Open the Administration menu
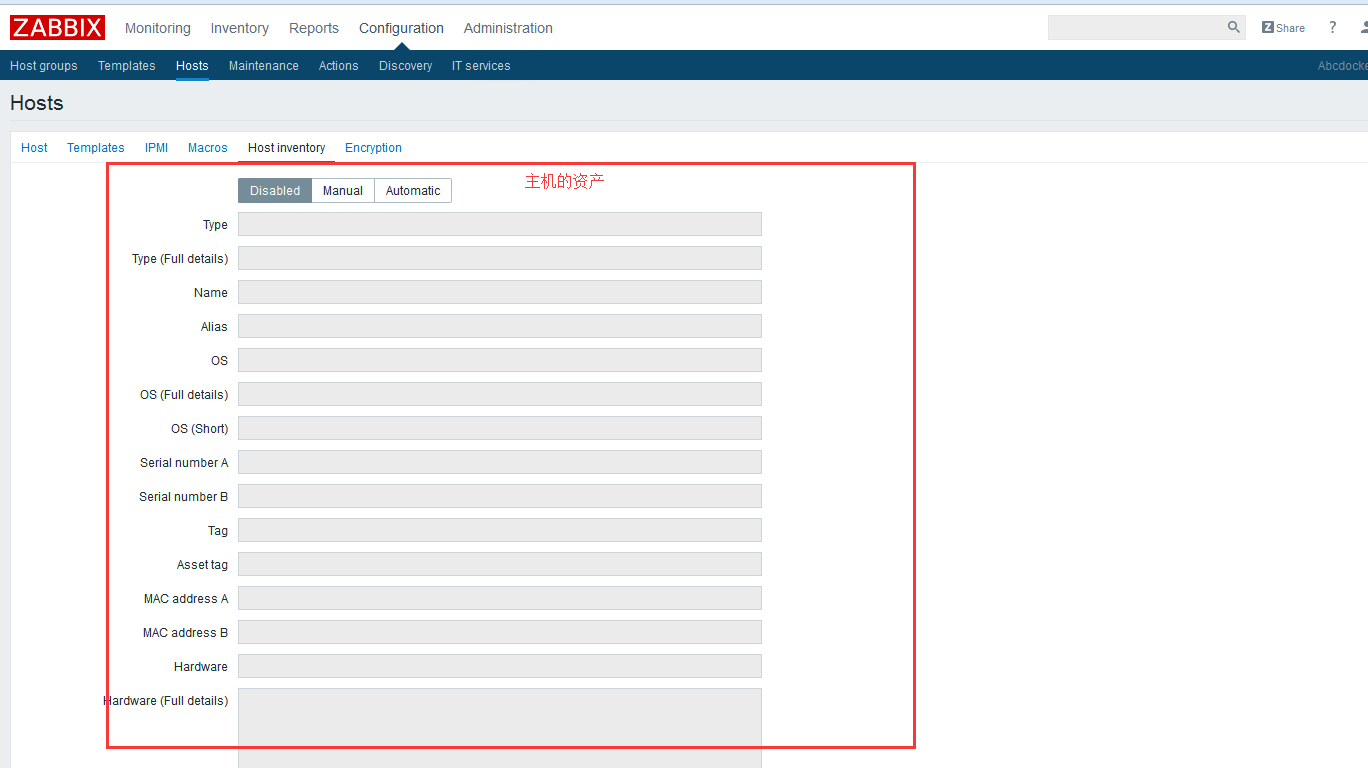Image resolution: width=1368 pixels, height=768 pixels. pos(508,28)
